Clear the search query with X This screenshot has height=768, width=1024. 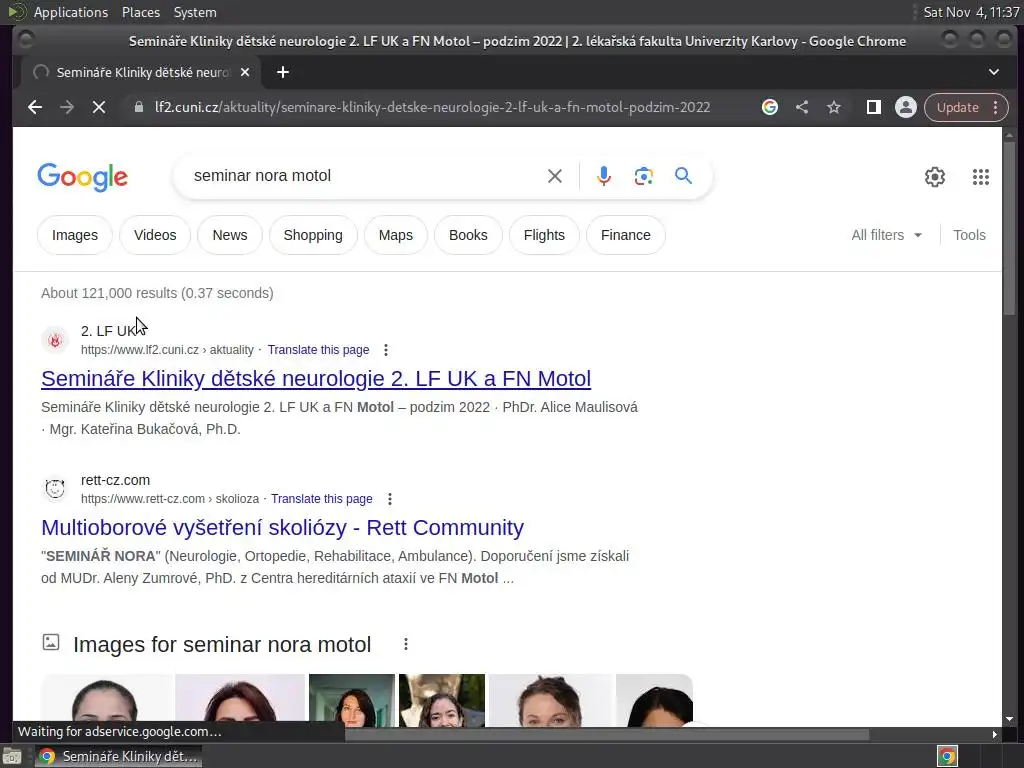554,176
